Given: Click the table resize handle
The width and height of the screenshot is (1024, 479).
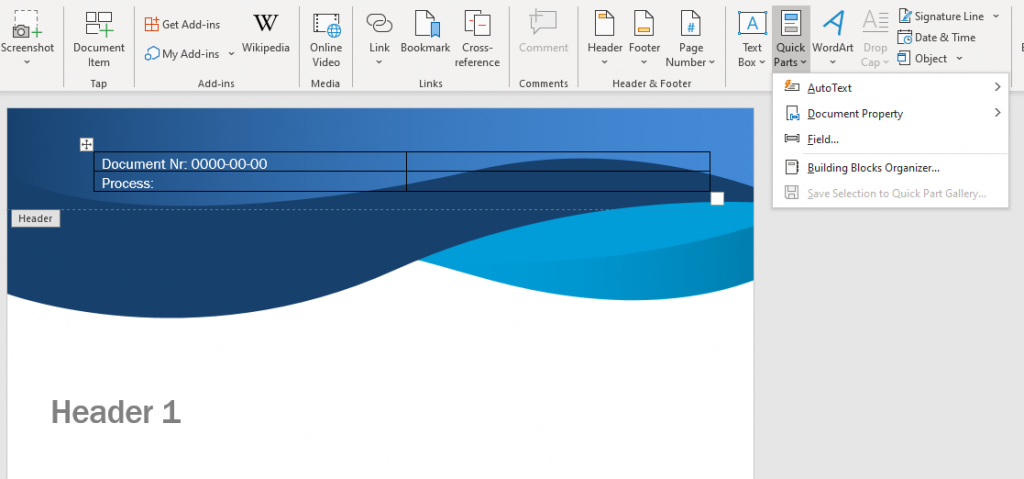Looking at the screenshot, I should (717, 198).
